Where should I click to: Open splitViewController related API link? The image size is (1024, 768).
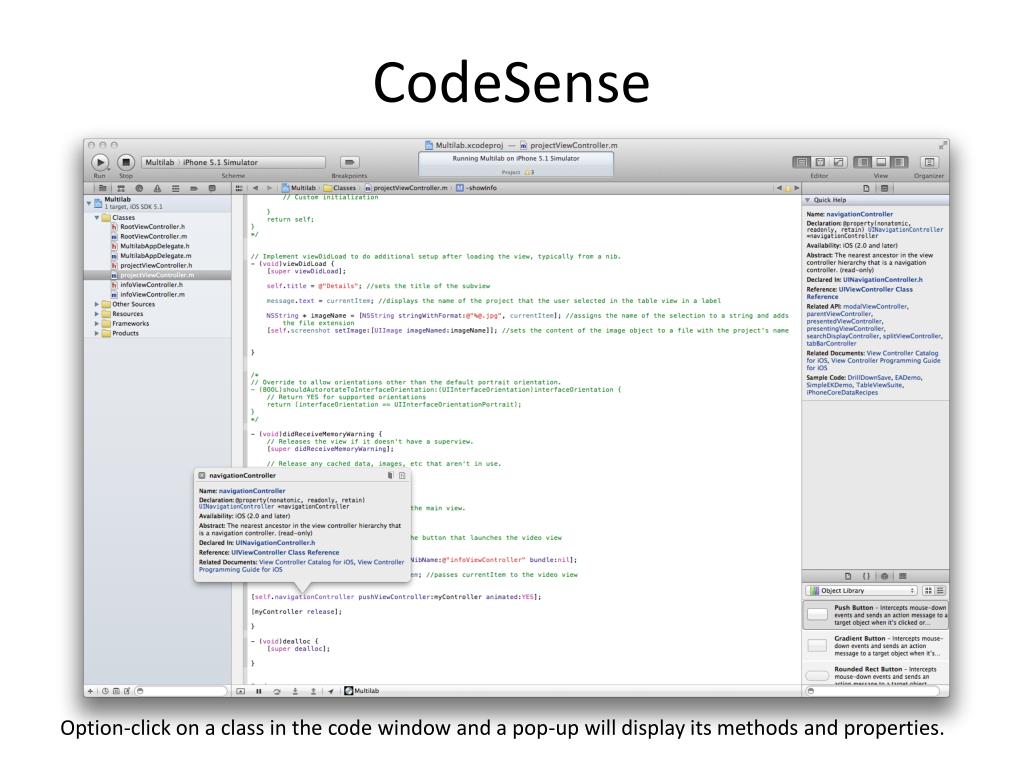click(x=912, y=336)
